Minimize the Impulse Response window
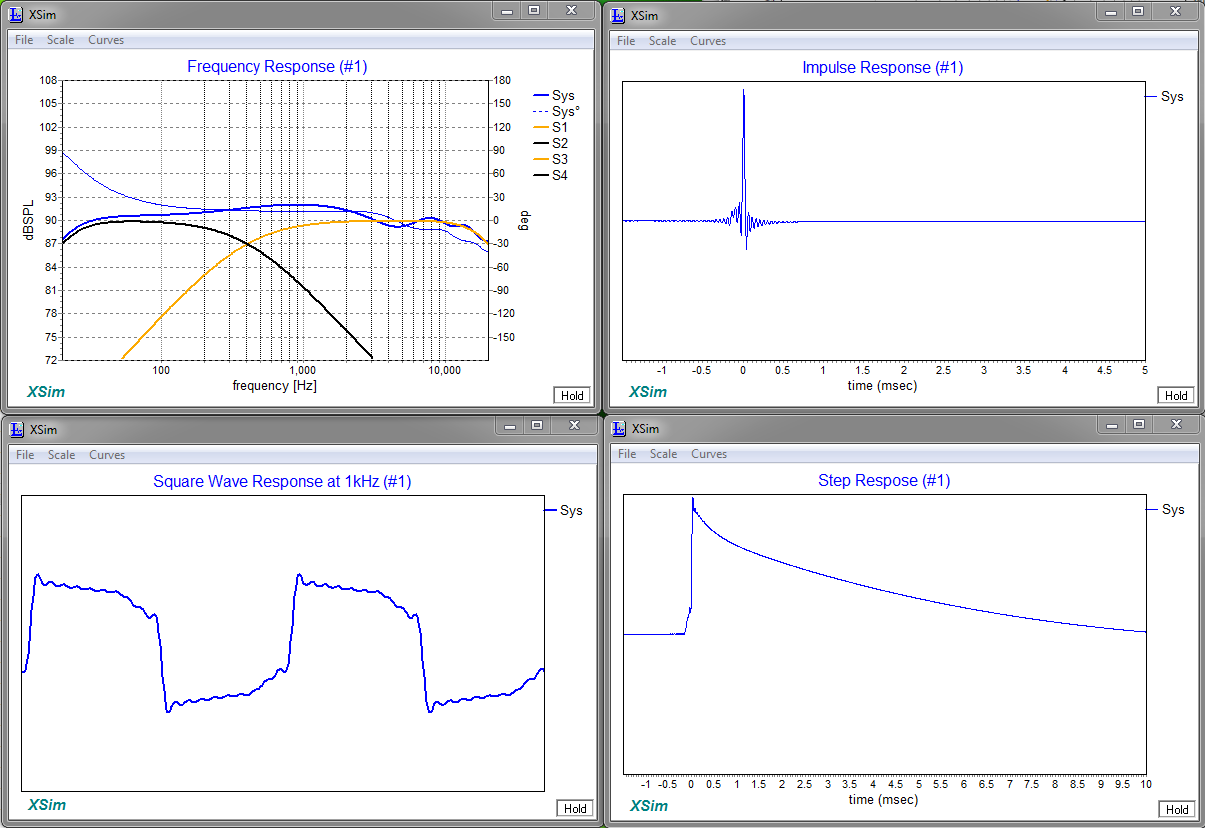This screenshot has height=828, width=1205. click(x=1110, y=10)
